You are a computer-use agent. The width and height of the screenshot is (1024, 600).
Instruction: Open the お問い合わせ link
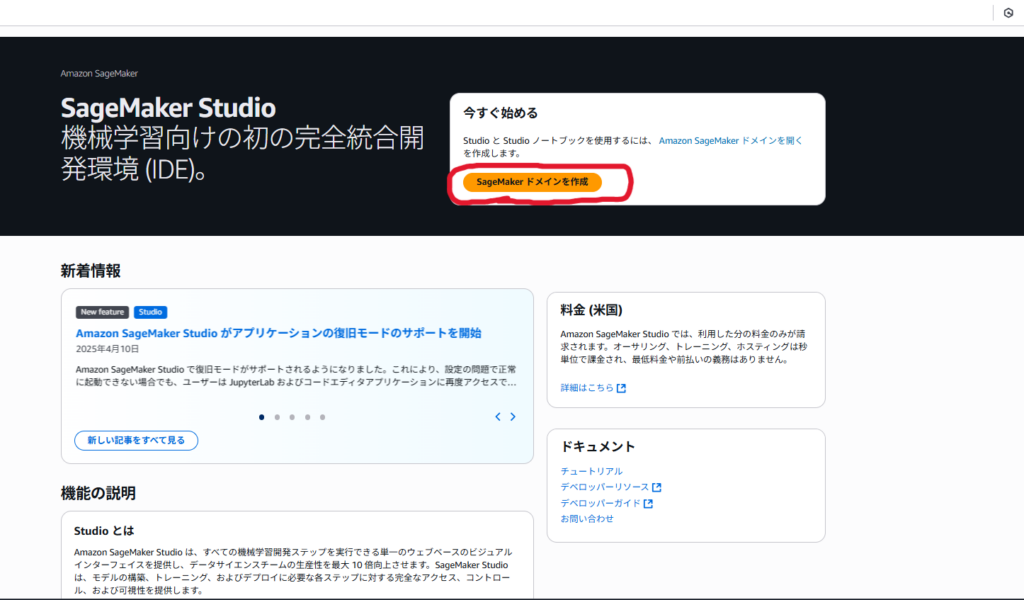click(587, 519)
